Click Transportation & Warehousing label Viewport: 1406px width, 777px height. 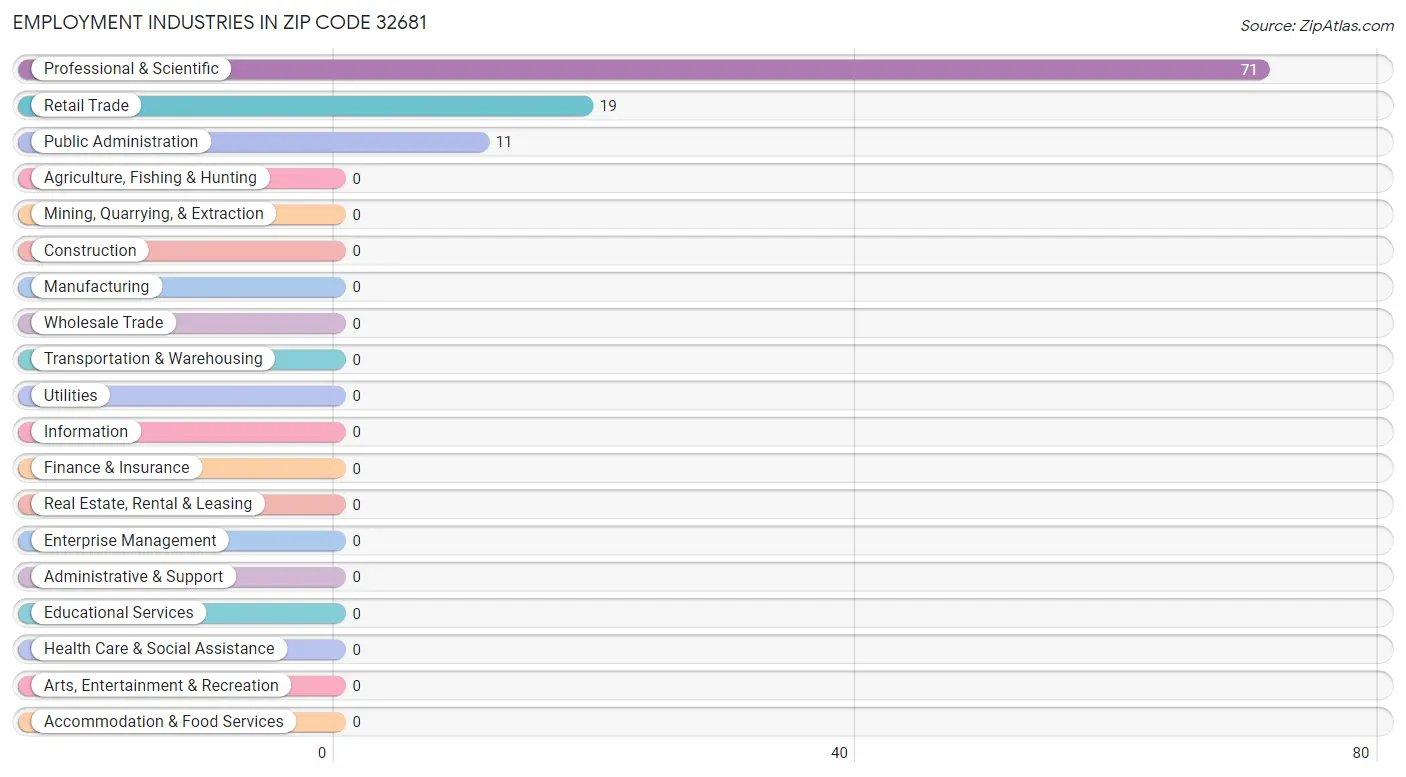point(153,359)
